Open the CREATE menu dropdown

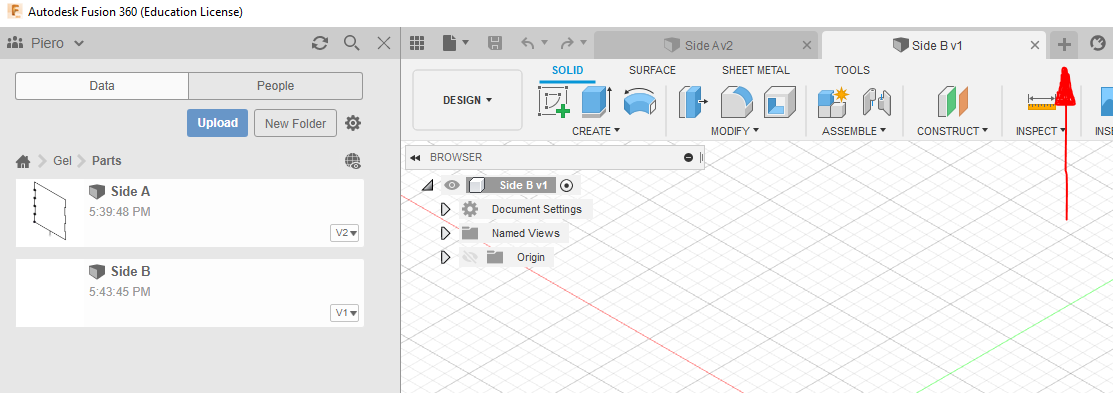(x=596, y=131)
